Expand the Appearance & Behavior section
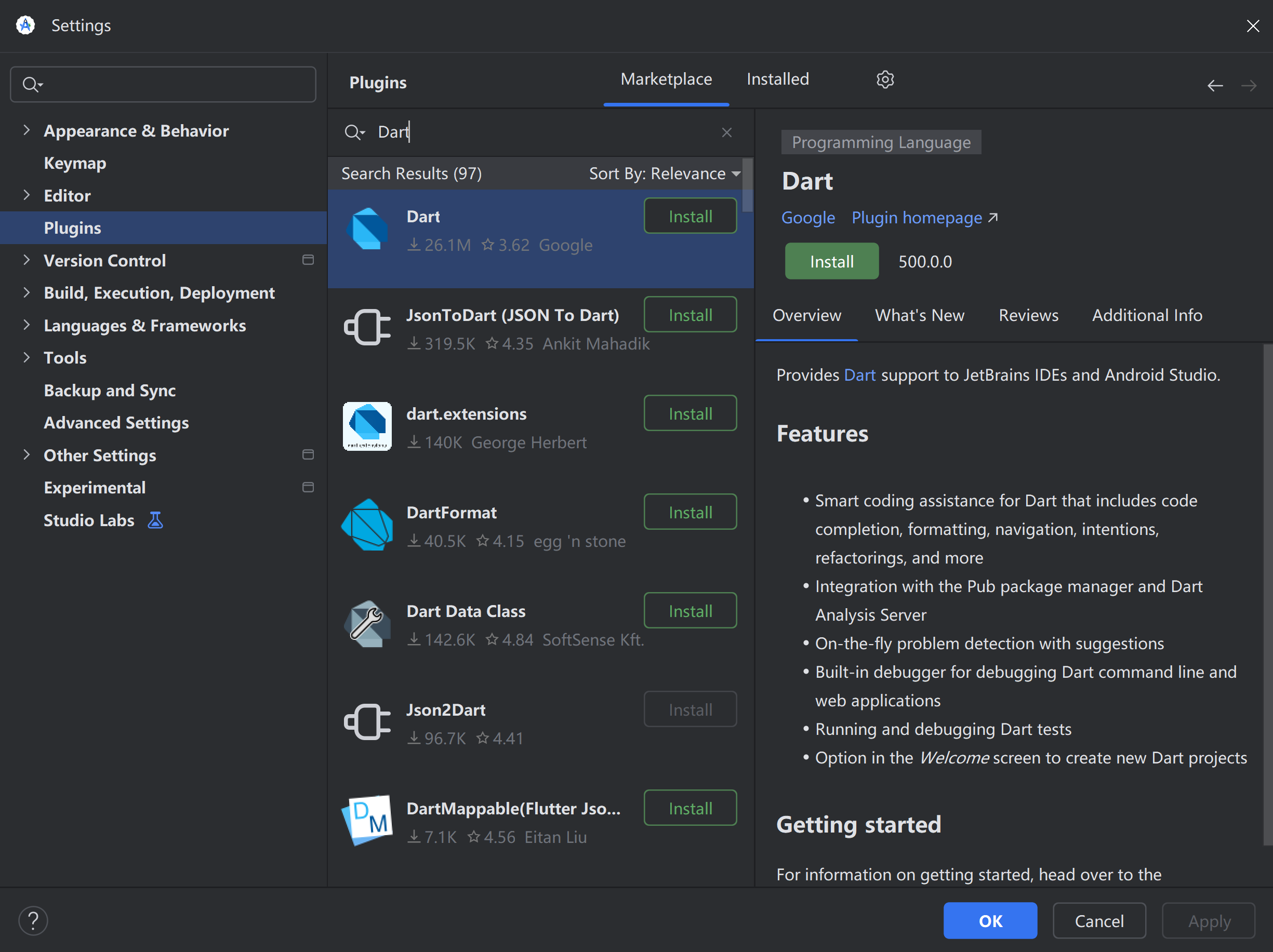This screenshot has height=952, width=1273. pos(26,130)
